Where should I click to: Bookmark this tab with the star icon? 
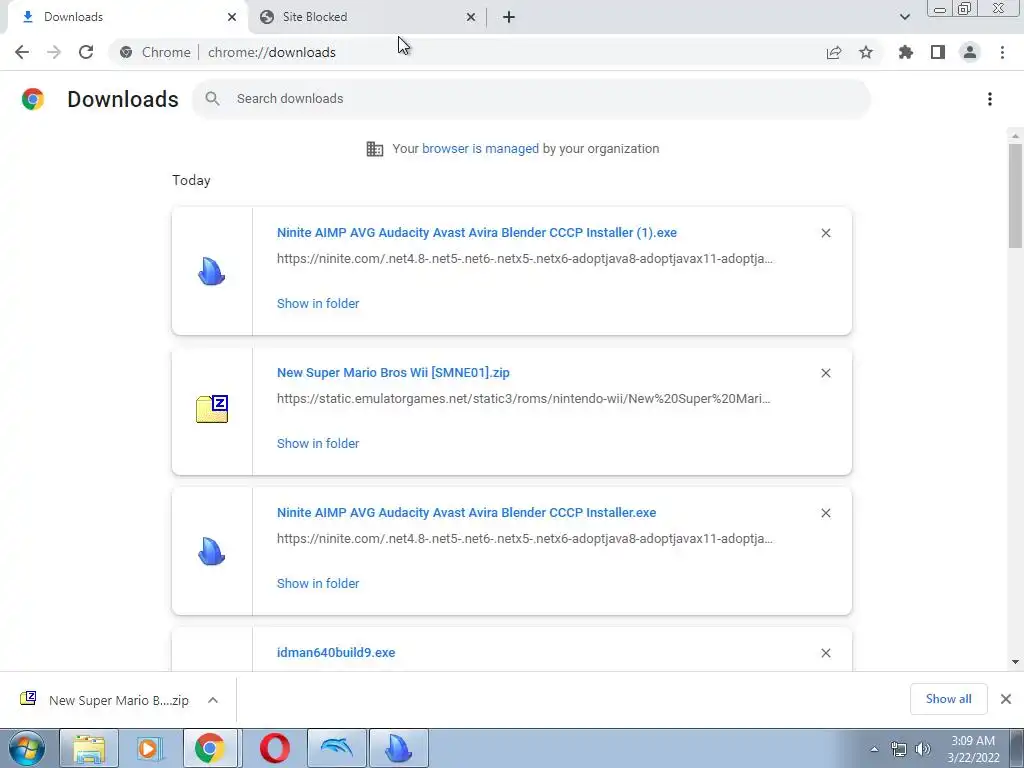(866, 52)
